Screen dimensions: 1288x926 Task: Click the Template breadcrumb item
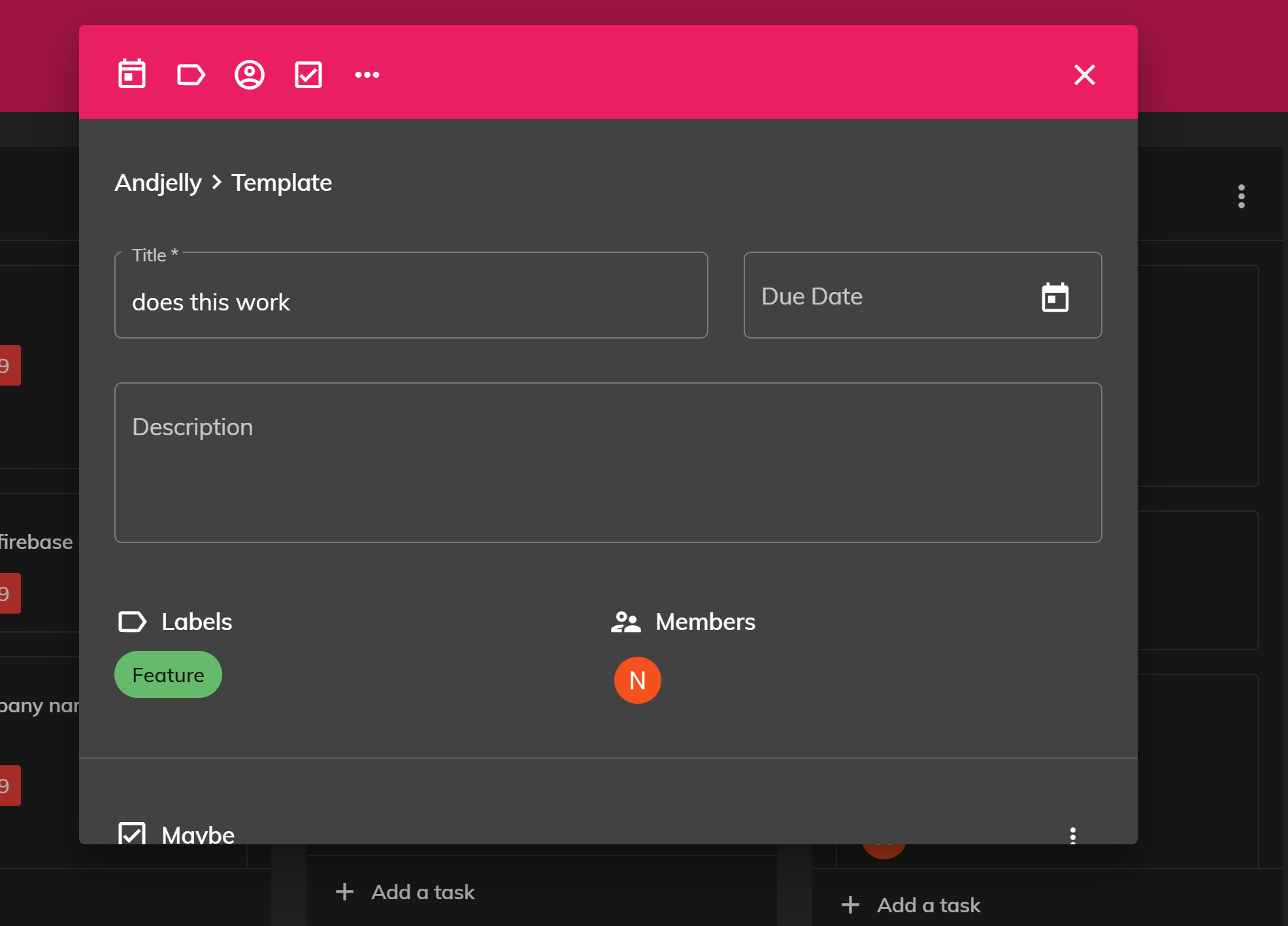(281, 183)
